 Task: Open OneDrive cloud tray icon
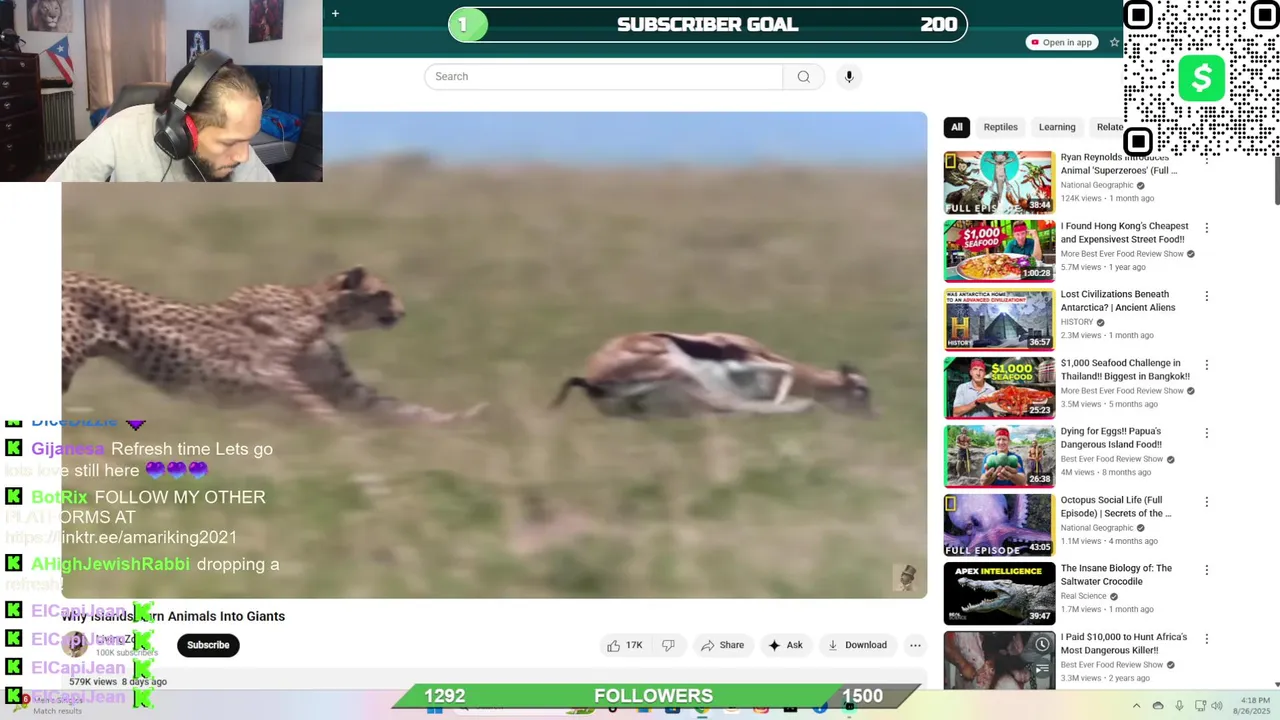pyautogui.click(x=1158, y=706)
